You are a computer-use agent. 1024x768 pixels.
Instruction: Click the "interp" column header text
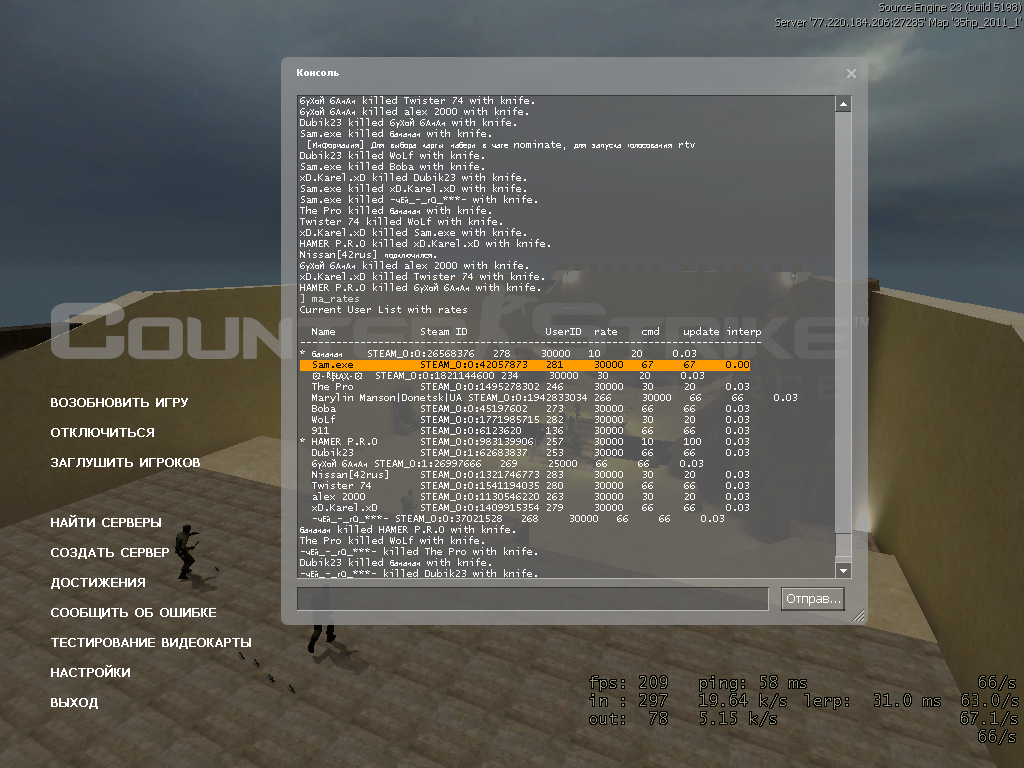point(744,332)
